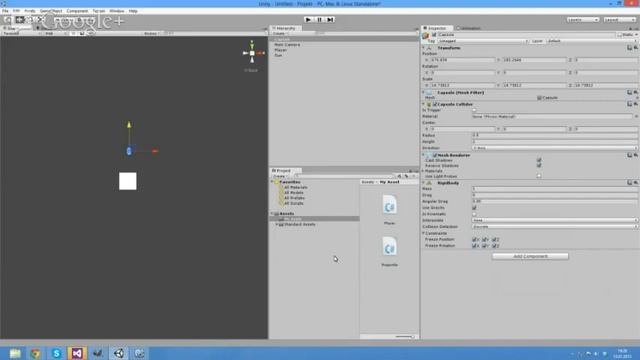Click the Pause button in toolbar
Screen dimensions: 640x360
coord(319,20)
